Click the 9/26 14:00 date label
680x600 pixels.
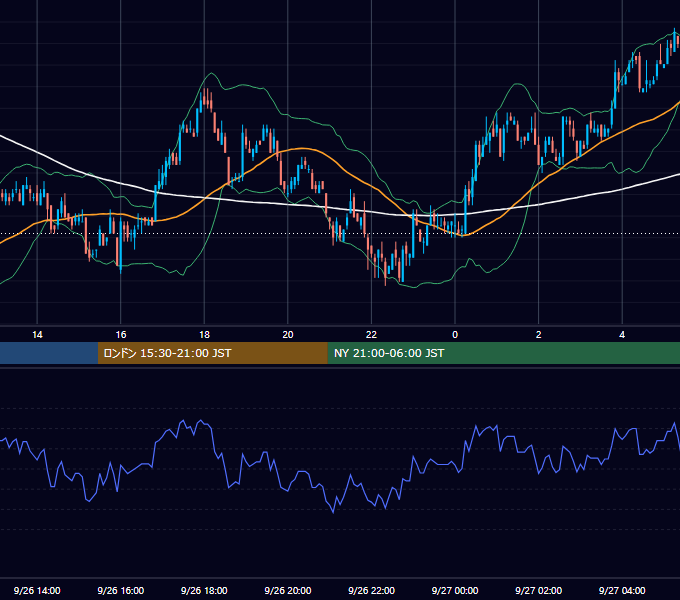[37, 590]
